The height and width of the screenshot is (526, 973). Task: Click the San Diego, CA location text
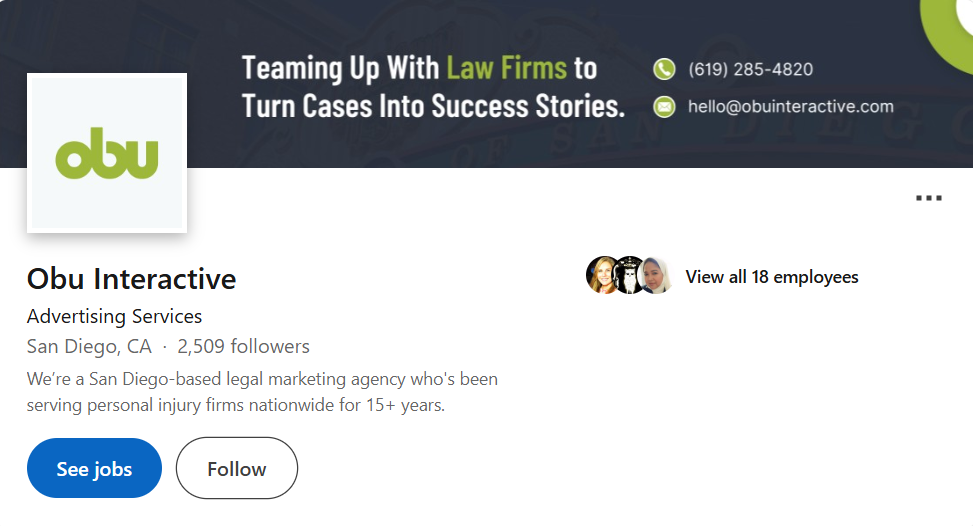[x=89, y=347]
